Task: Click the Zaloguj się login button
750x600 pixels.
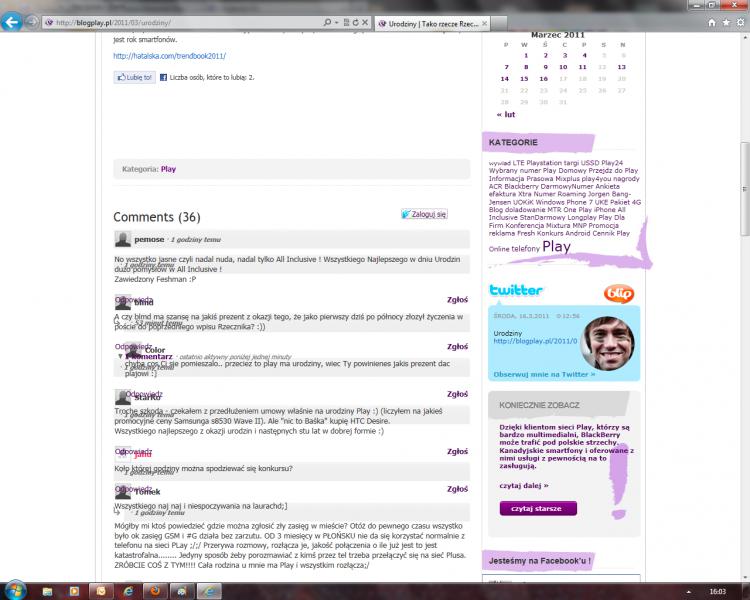Action: coord(424,214)
